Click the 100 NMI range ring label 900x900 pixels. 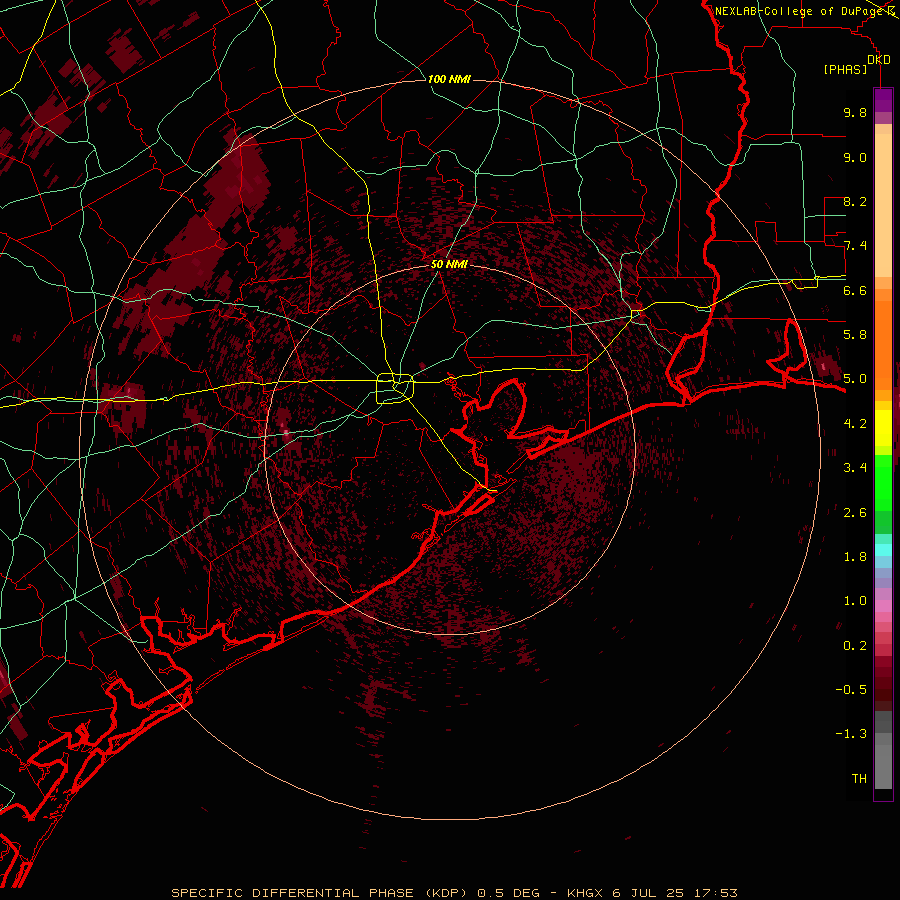tap(449, 79)
